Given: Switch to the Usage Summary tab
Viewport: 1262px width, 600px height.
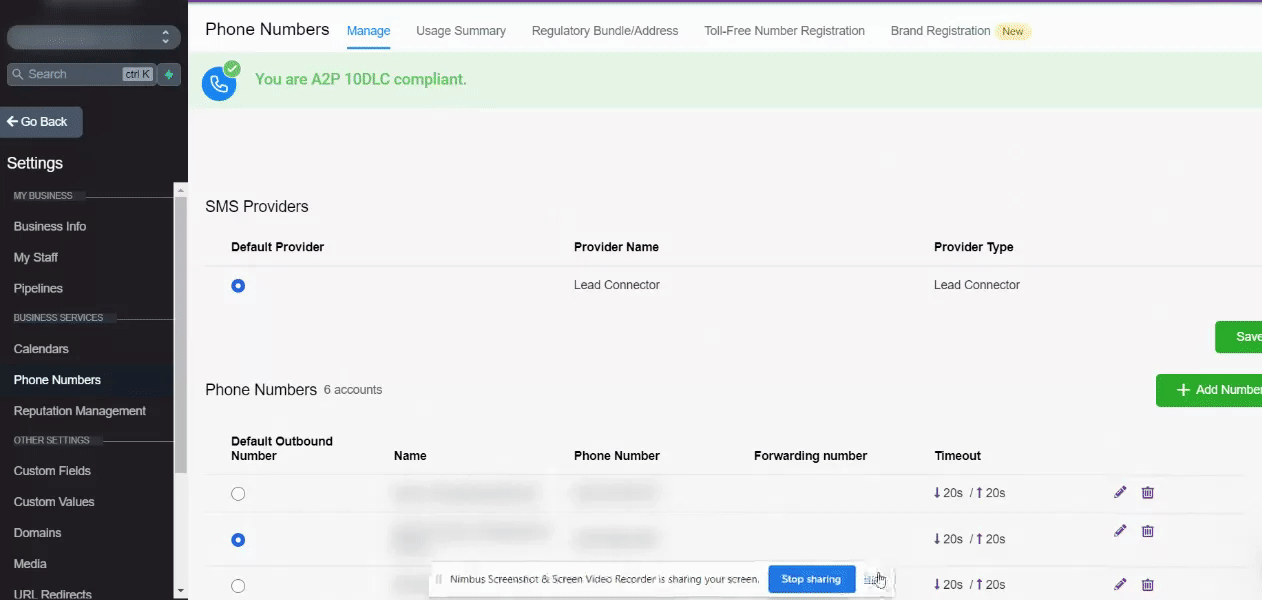Looking at the screenshot, I should 461,31.
